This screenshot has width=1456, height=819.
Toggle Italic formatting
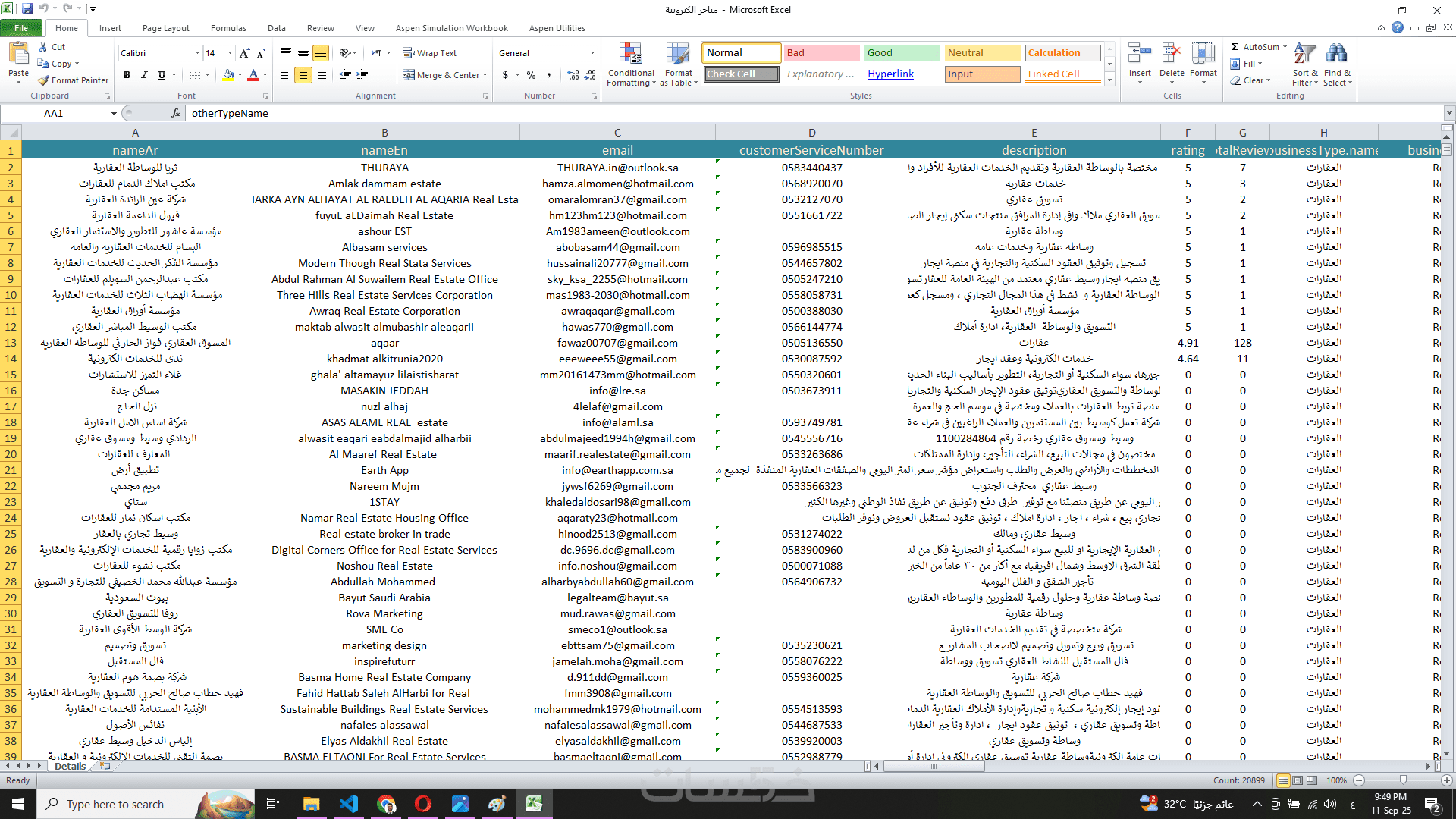click(144, 75)
